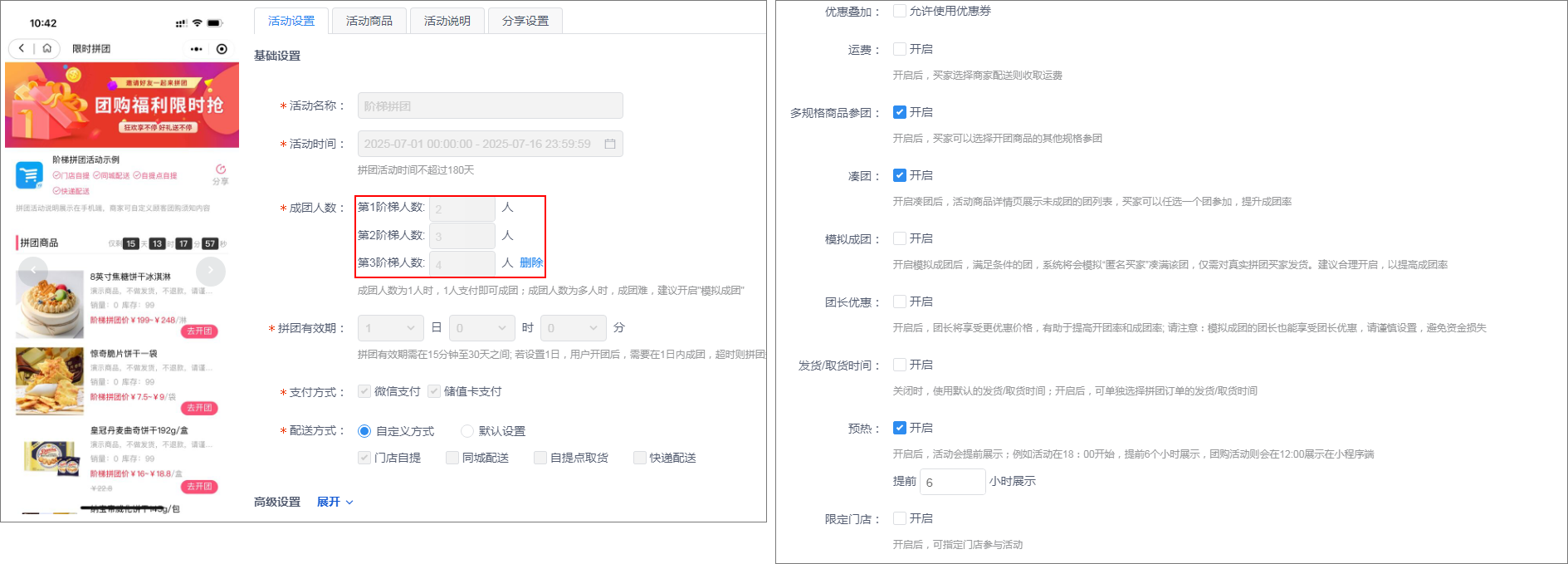This screenshot has width=1568, height=564.
Task: Select the 自定义方式 radio button
Action: [x=364, y=431]
